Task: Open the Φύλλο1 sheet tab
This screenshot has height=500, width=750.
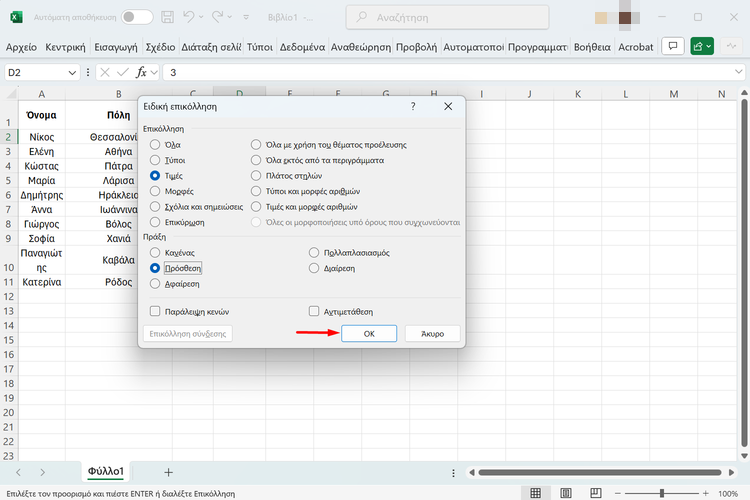Action: 106,471
